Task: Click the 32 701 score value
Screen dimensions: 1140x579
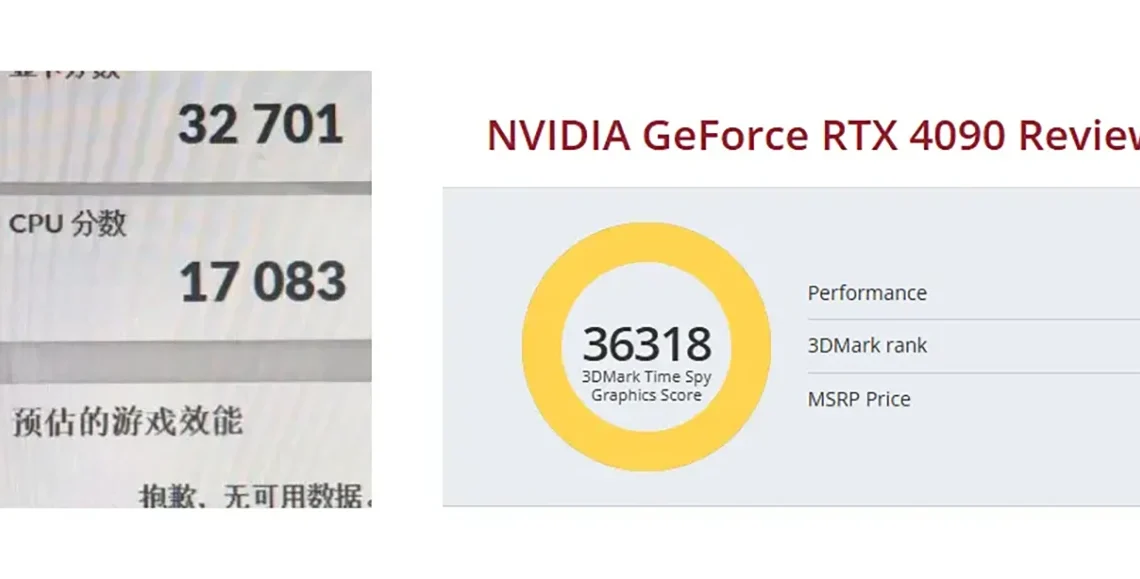Action: pos(260,124)
